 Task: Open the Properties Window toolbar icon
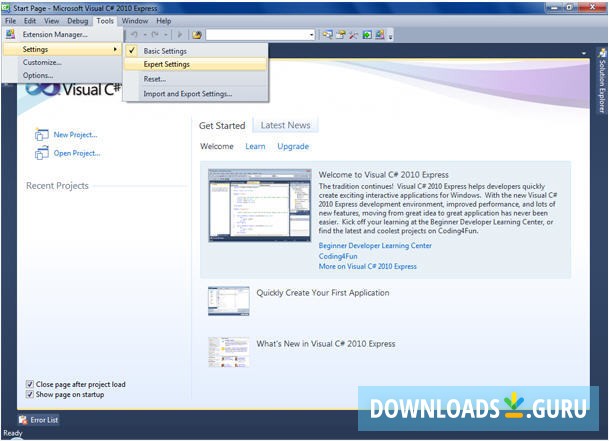341,35
